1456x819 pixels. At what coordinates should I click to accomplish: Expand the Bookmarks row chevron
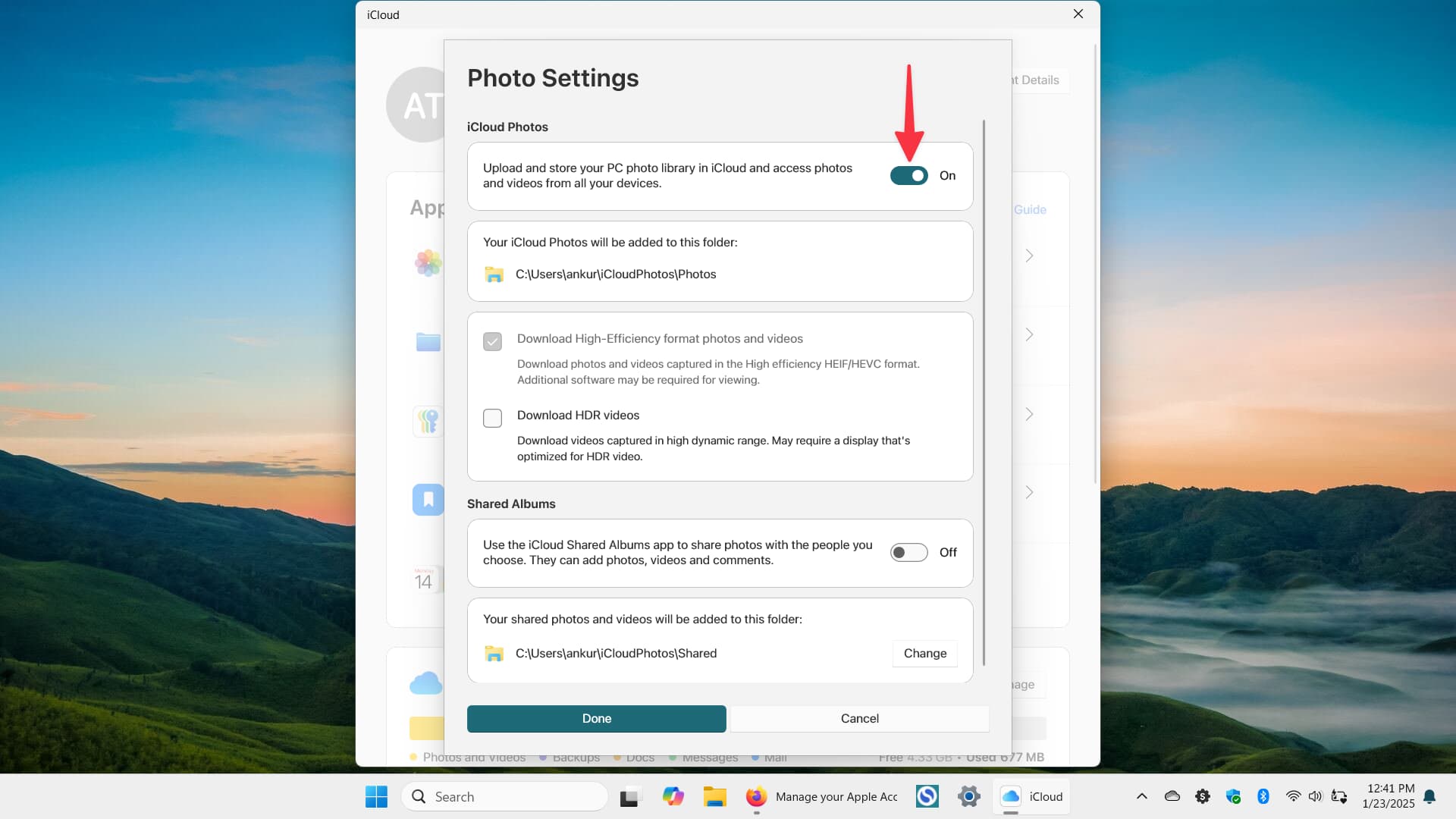point(1029,492)
